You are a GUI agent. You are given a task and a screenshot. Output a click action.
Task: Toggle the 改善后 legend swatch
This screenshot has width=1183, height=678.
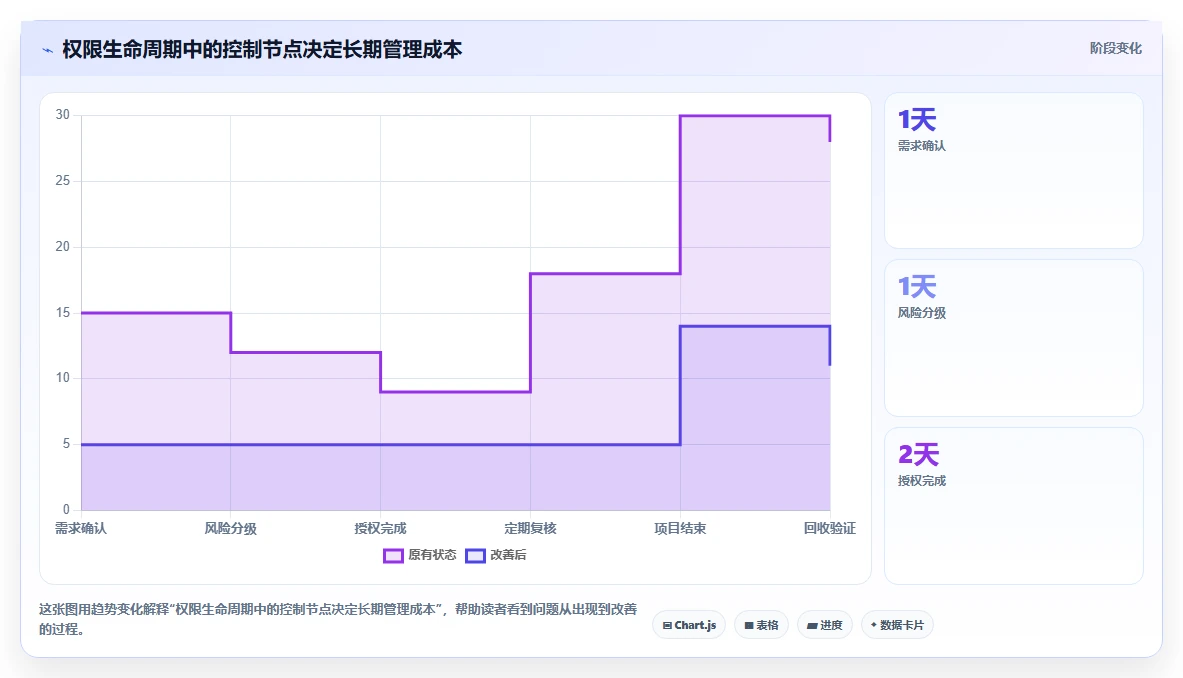[x=475, y=556]
